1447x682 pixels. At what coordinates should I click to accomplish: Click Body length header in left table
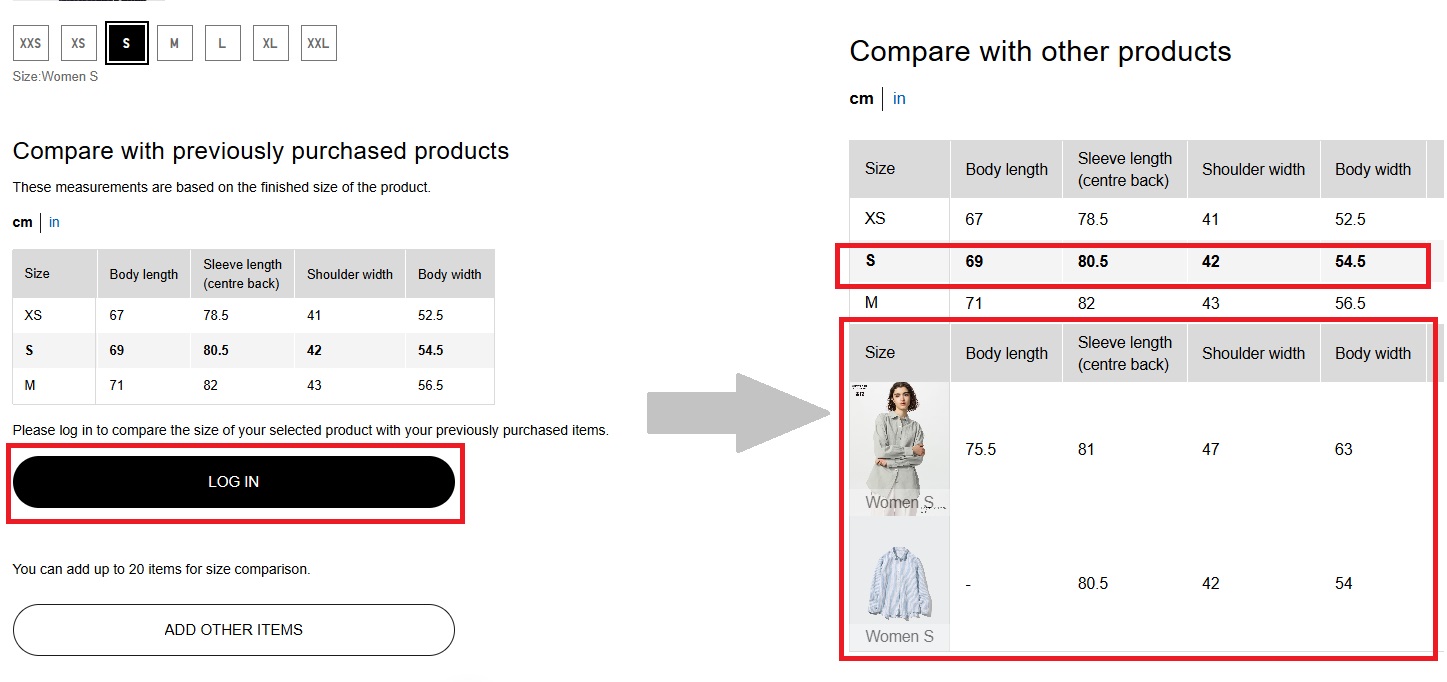point(144,274)
